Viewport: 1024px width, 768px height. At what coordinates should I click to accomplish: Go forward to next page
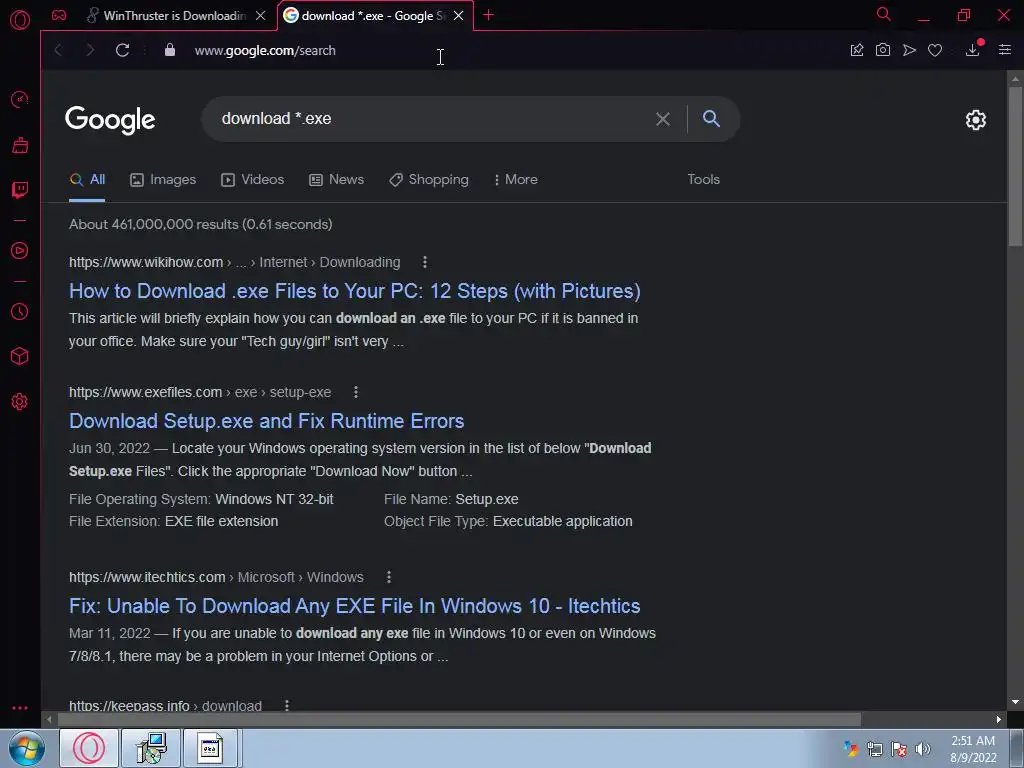coord(90,50)
